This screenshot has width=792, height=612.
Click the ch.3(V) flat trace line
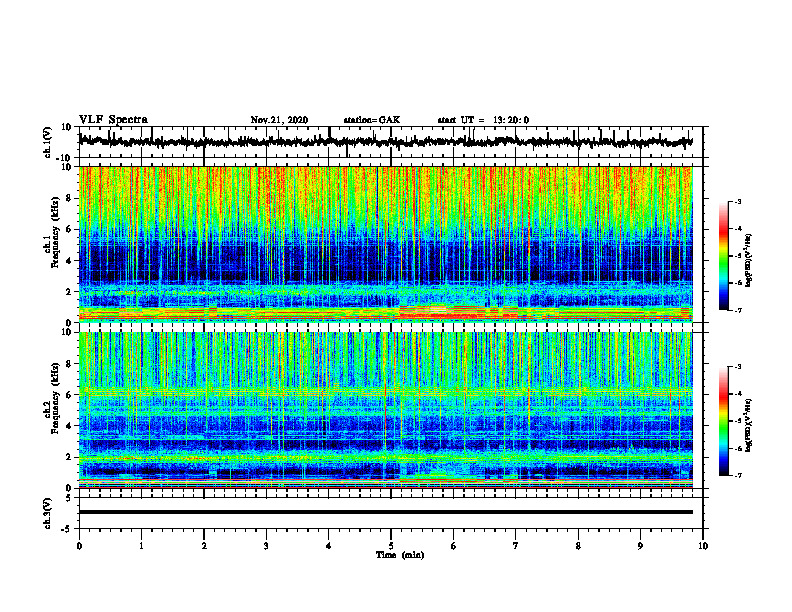pos(385,512)
